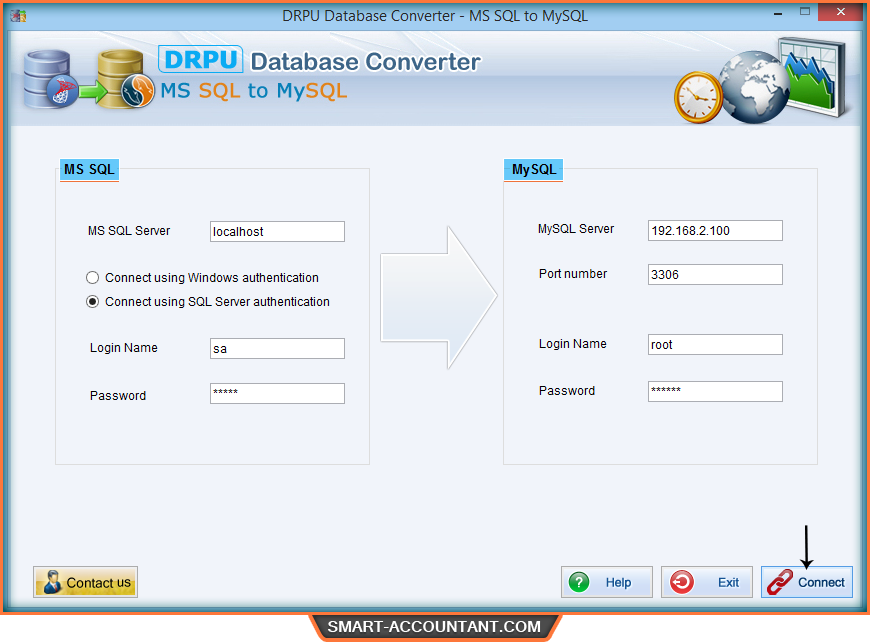Viewport: 870px width, 642px height.
Task: Click the "MS SQL to MySQL" subtitle
Action: (x=254, y=90)
